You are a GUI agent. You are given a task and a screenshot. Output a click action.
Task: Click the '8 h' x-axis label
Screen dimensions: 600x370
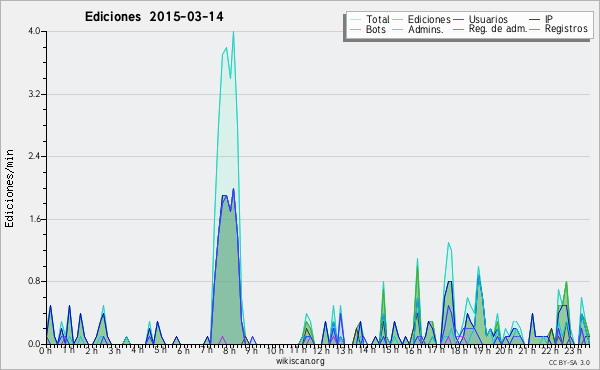point(229,351)
